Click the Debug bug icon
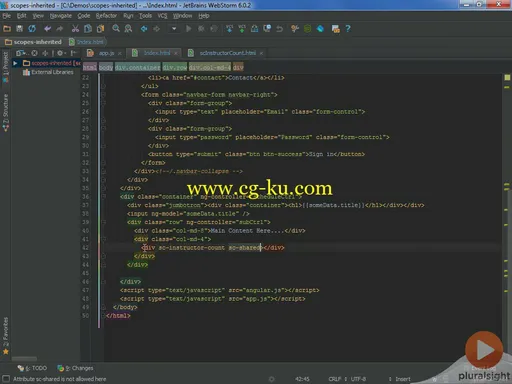512x384 pixels. click(201, 29)
